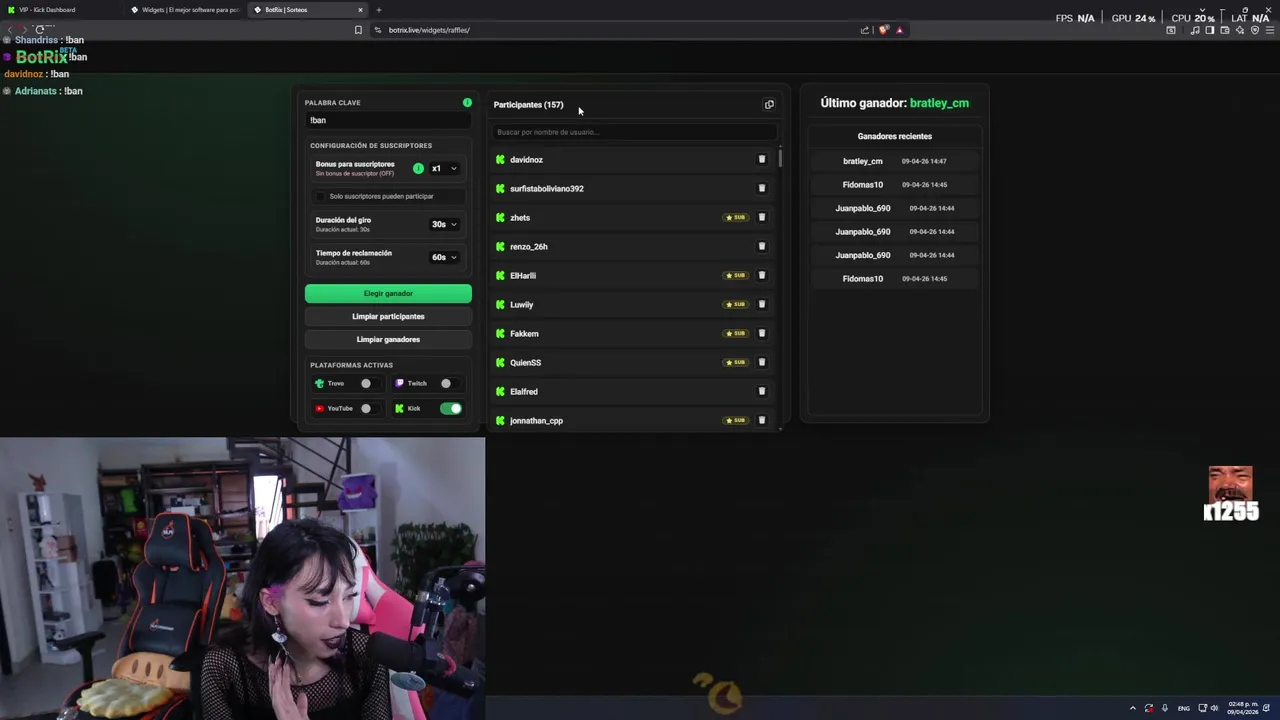Open a new browser tab
The height and width of the screenshot is (720, 1280).
379,10
